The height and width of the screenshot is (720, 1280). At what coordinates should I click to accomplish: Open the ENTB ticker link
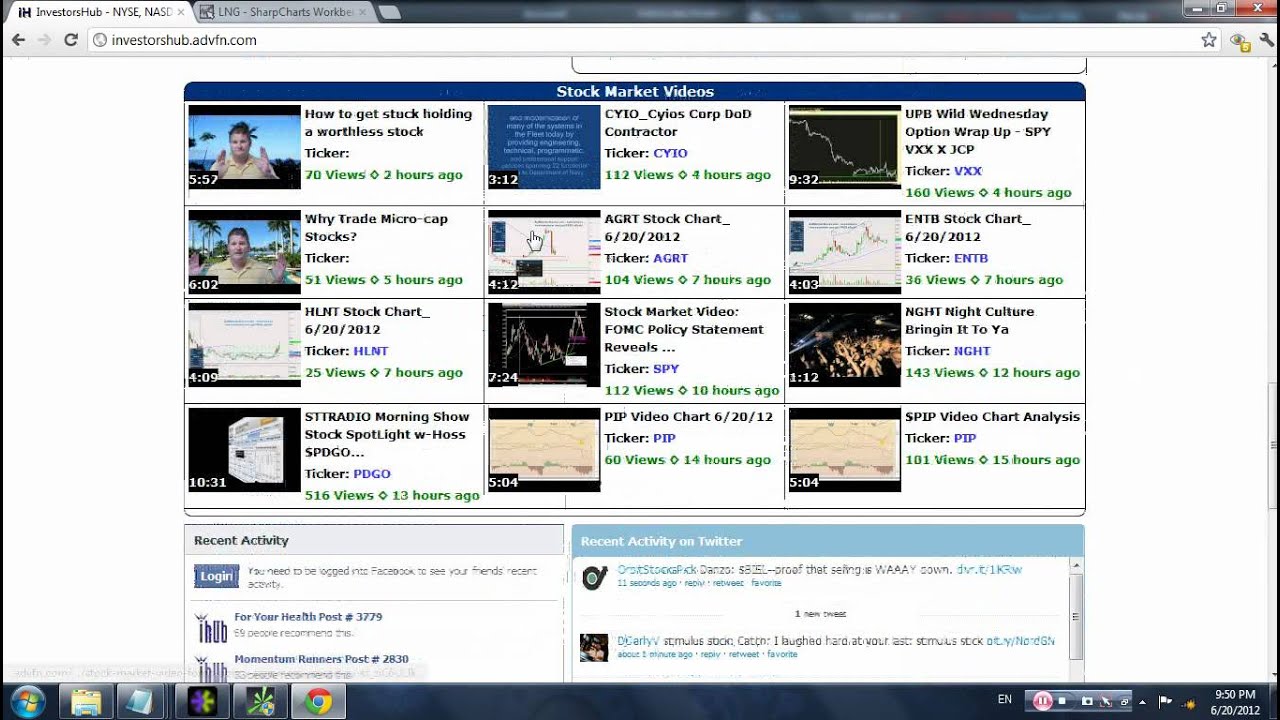[x=971, y=258]
